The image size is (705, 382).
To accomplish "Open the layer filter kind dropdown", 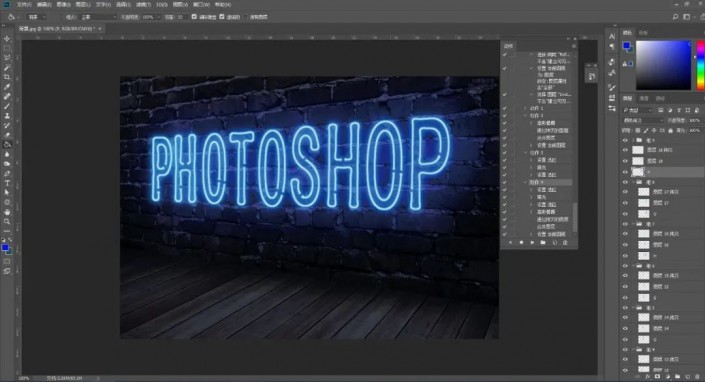I will click(638, 110).
